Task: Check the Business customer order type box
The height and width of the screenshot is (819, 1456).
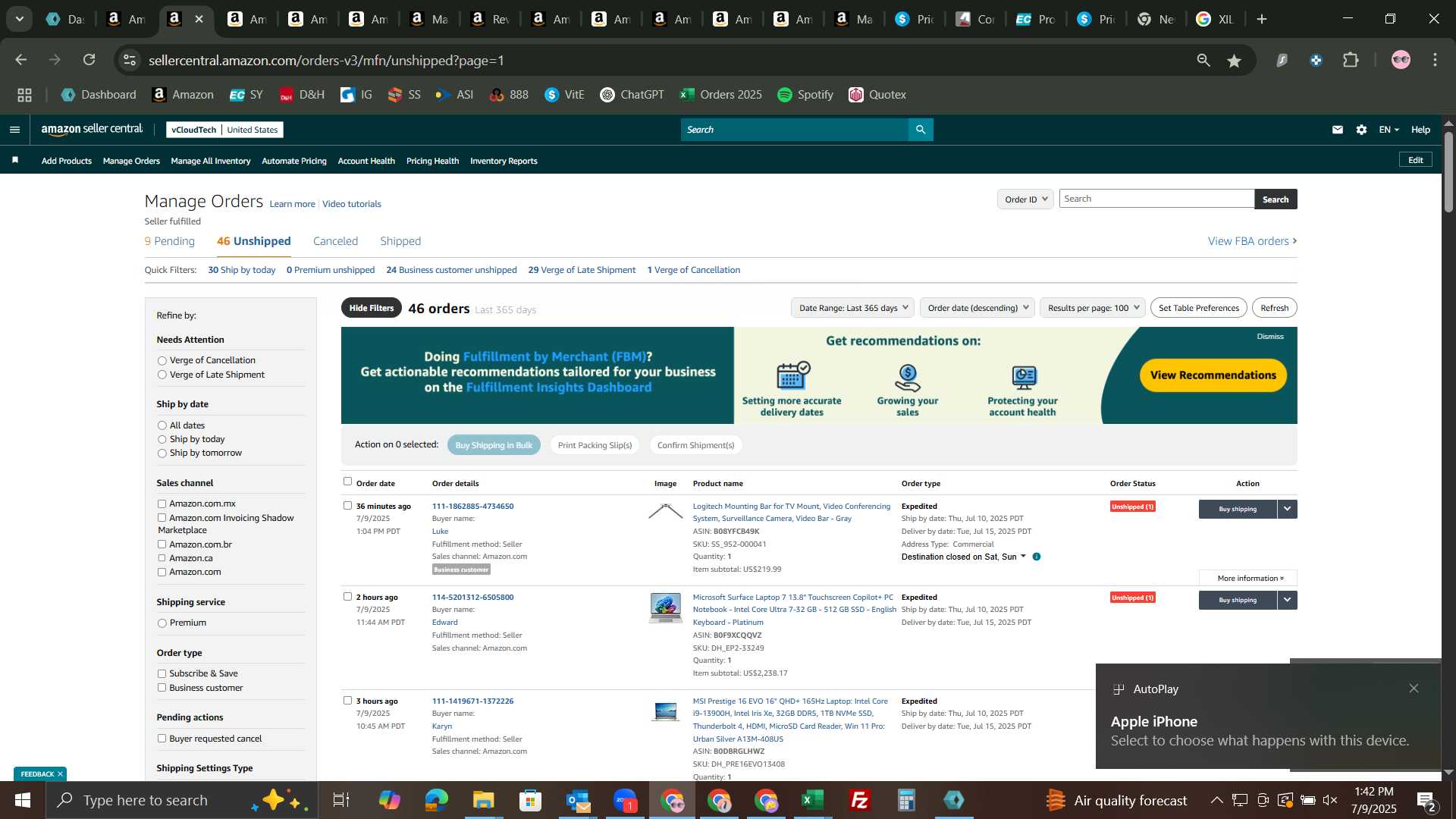Action: [x=162, y=688]
